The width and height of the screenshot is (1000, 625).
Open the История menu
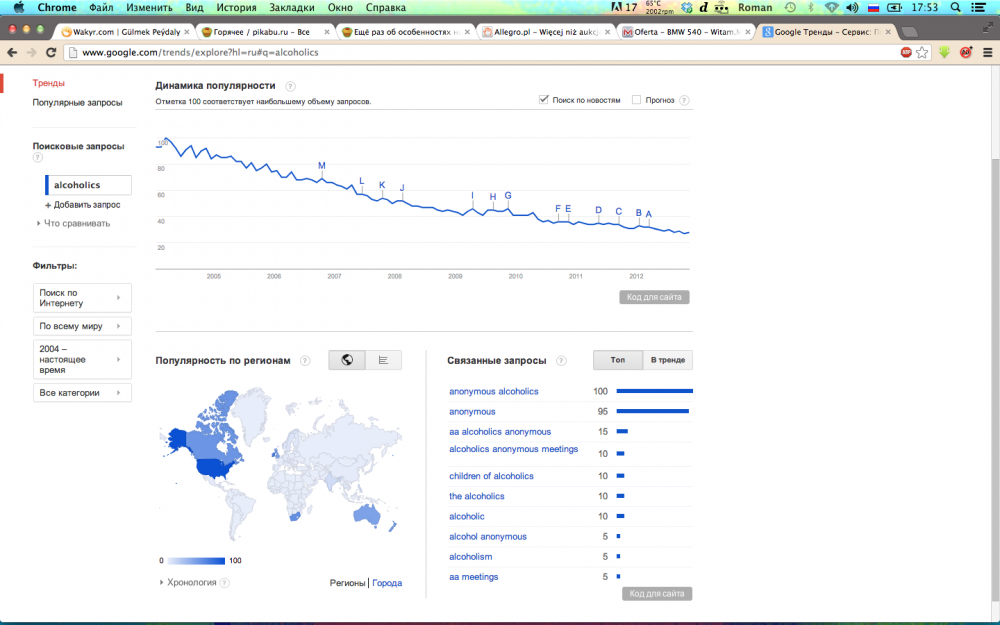[236, 8]
